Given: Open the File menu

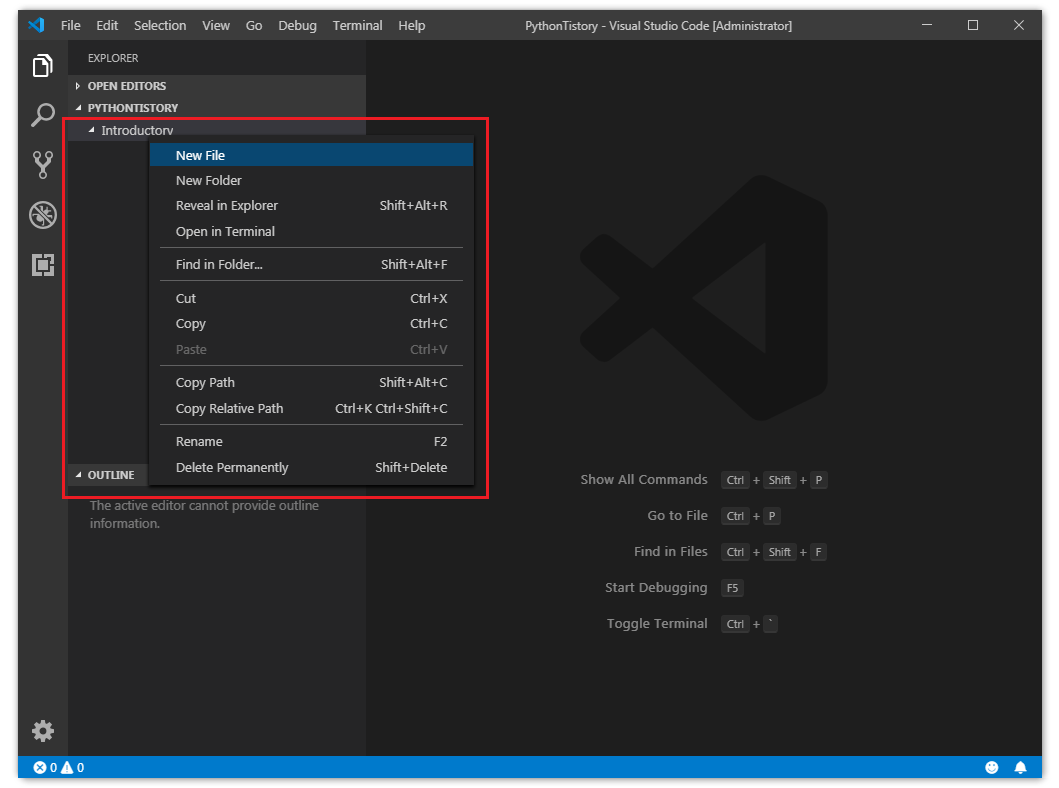Looking at the screenshot, I should pos(70,26).
